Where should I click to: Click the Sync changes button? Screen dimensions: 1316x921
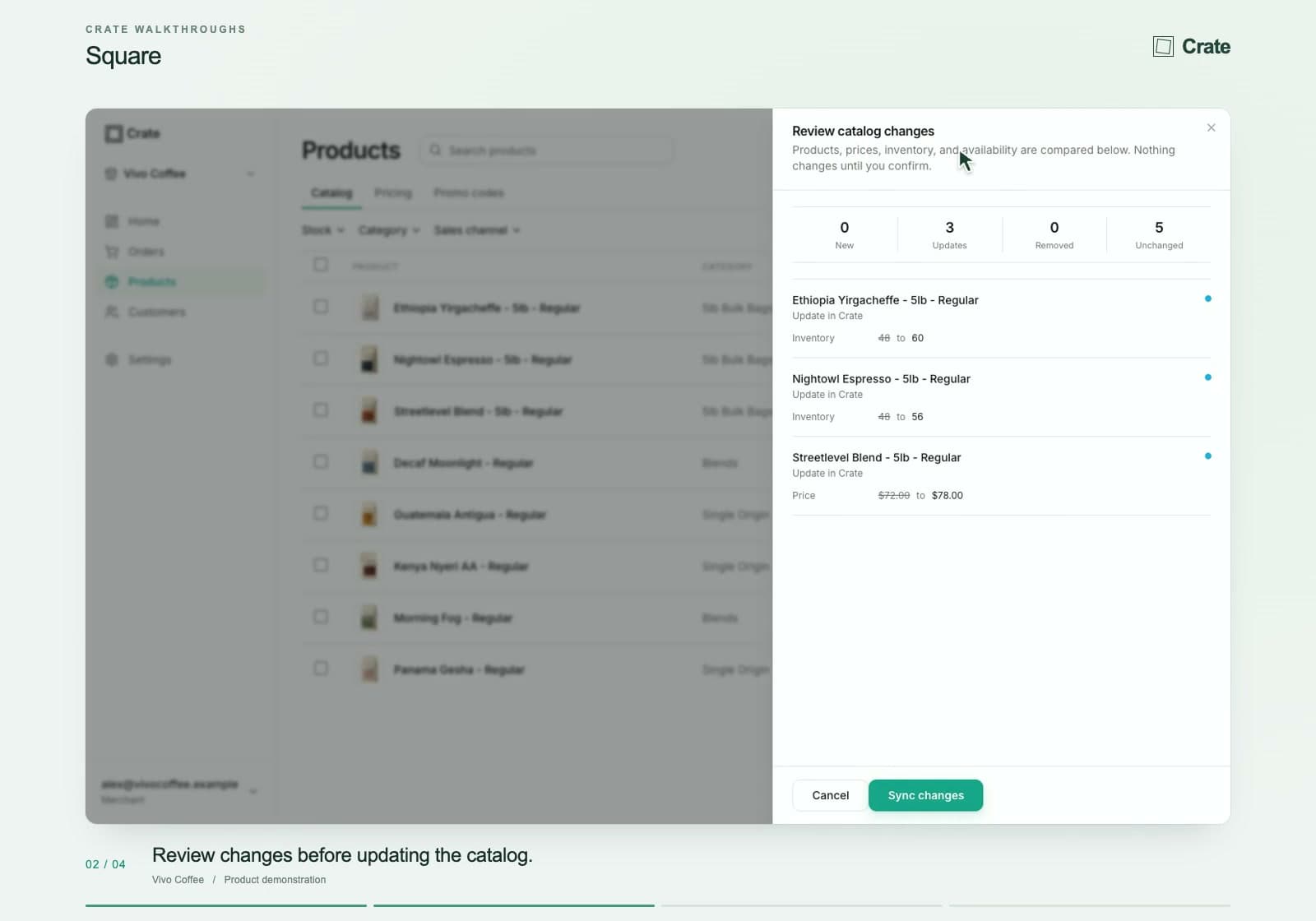click(925, 795)
